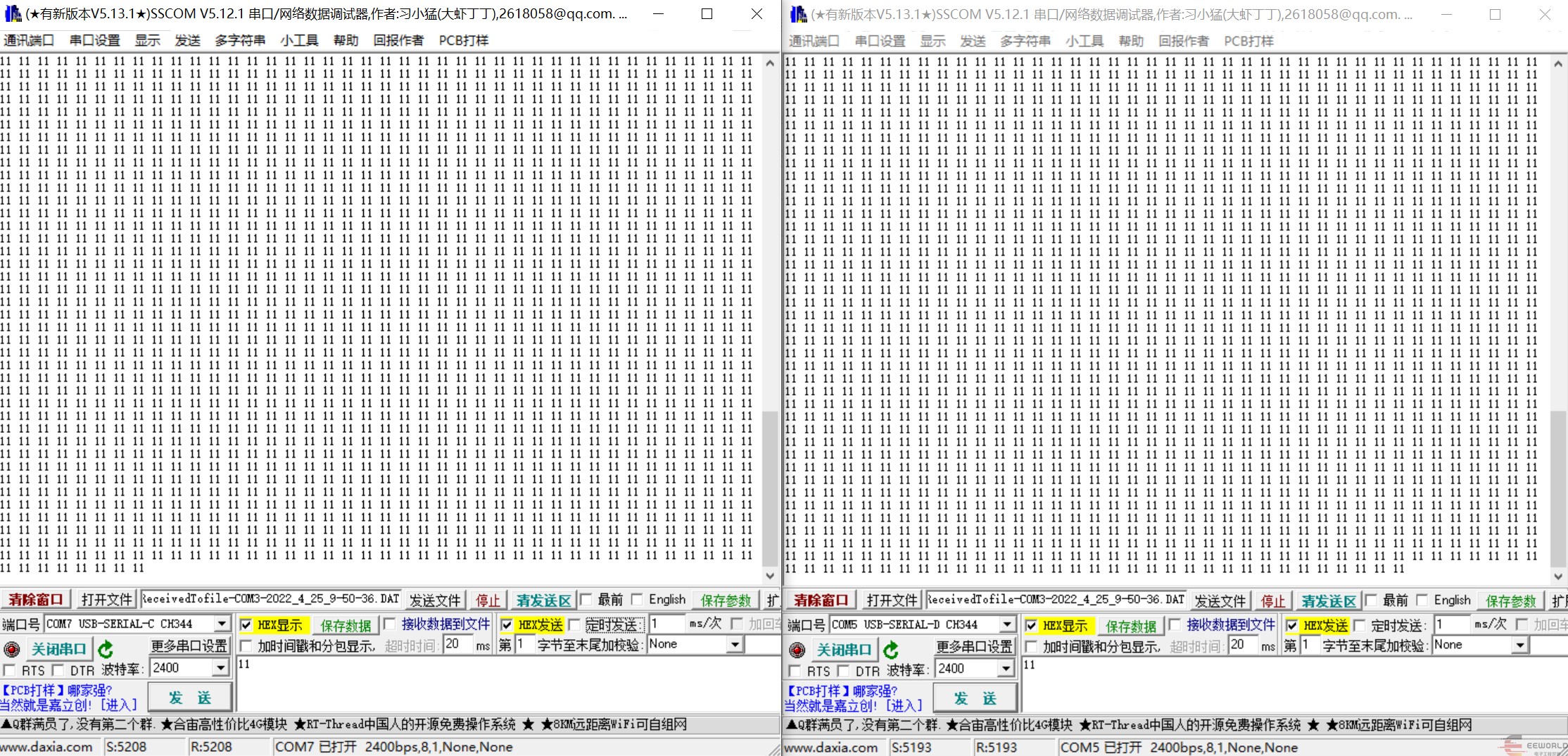Click the scroll-down arrow of the left receive area

[770, 576]
